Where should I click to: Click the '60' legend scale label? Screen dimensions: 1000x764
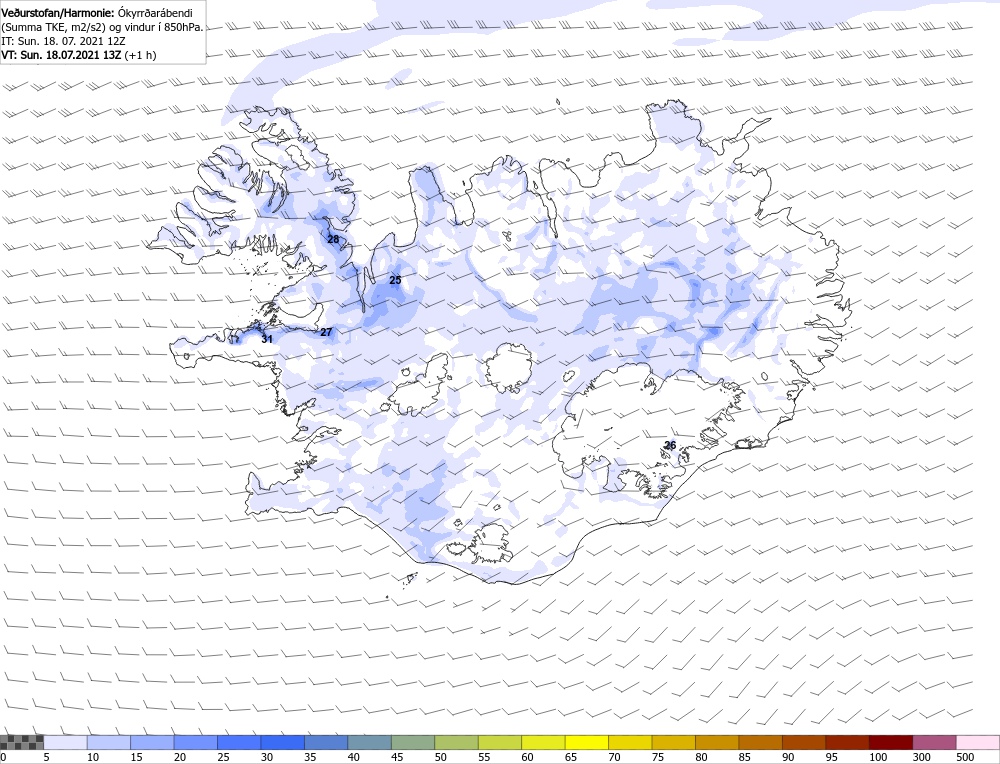click(x=528, y=757)
